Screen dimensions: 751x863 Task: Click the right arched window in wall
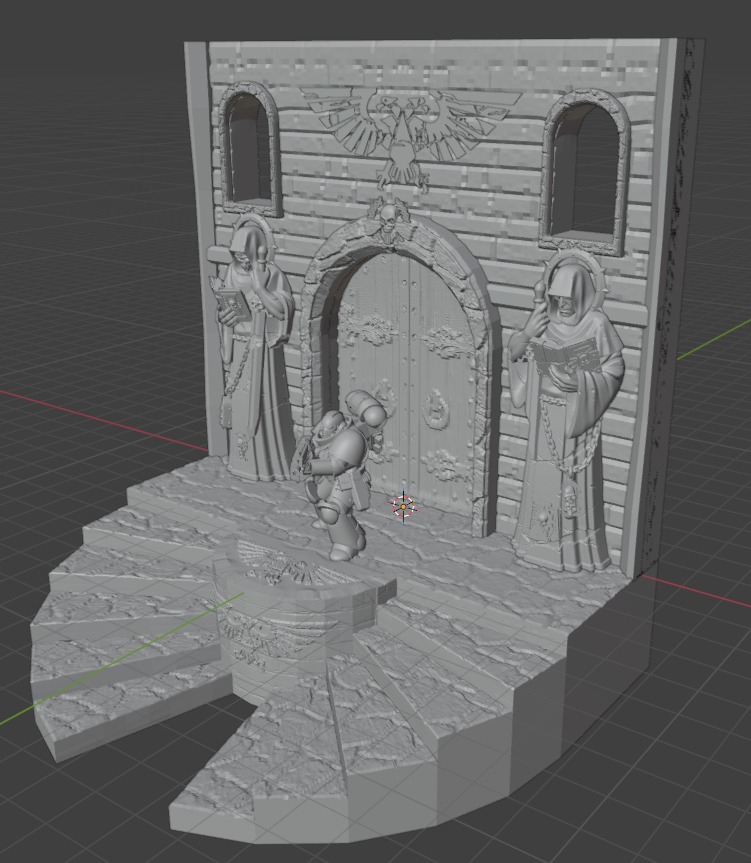click(x=585, y=173)
